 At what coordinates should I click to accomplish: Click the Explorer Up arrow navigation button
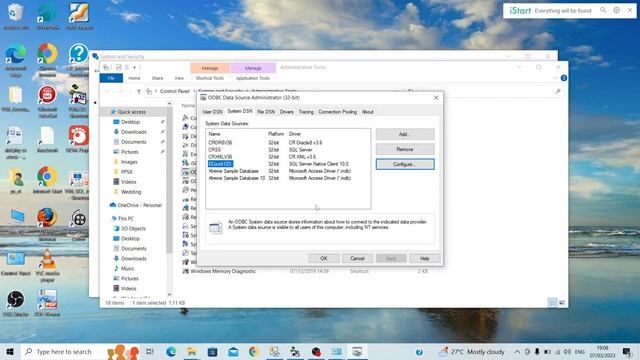(x=139, y=91)
